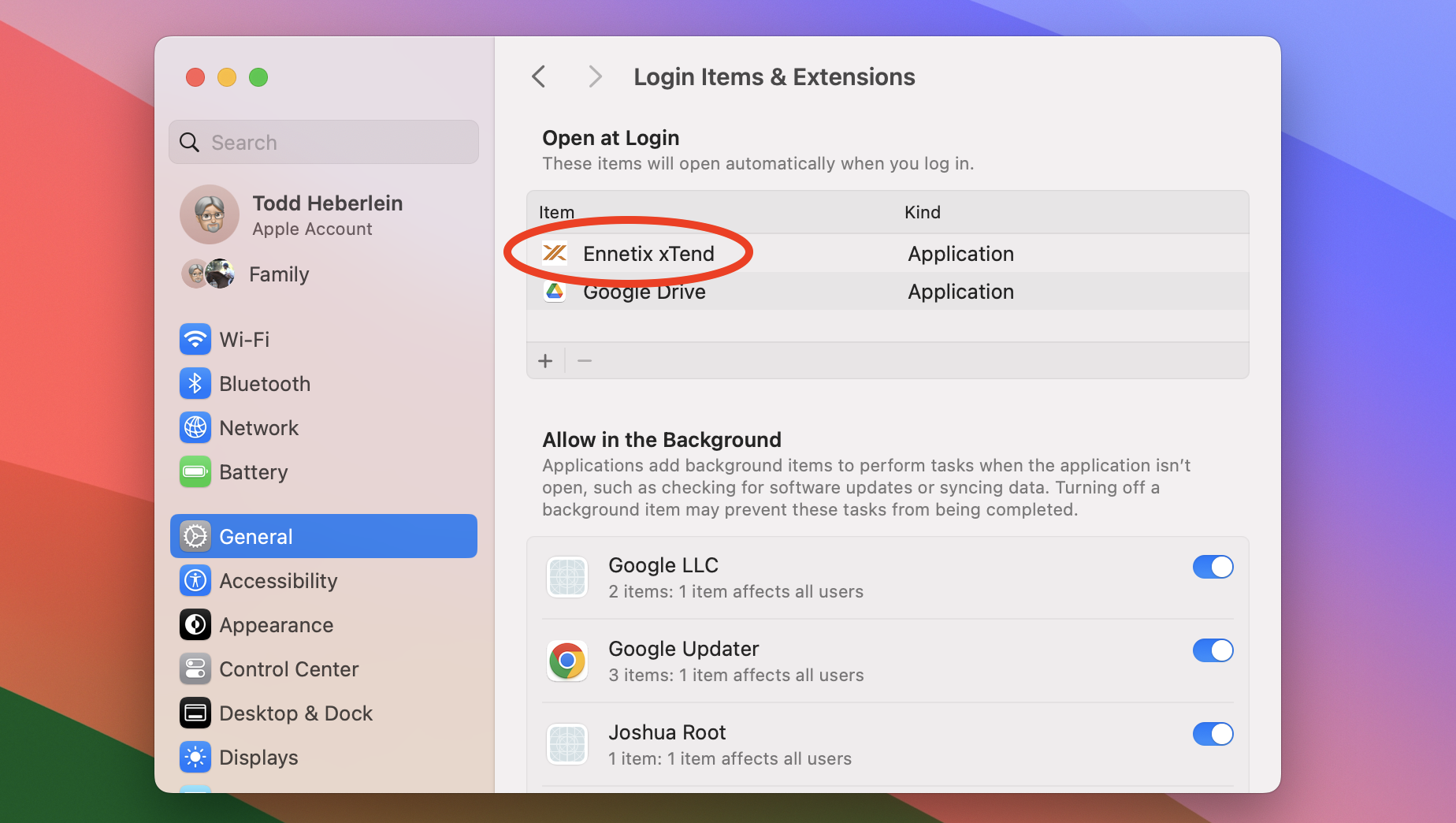Viewport: 1456px width, 823px height.
Task: Disable Google Updater background toggle
Action: pos(1213,650)
